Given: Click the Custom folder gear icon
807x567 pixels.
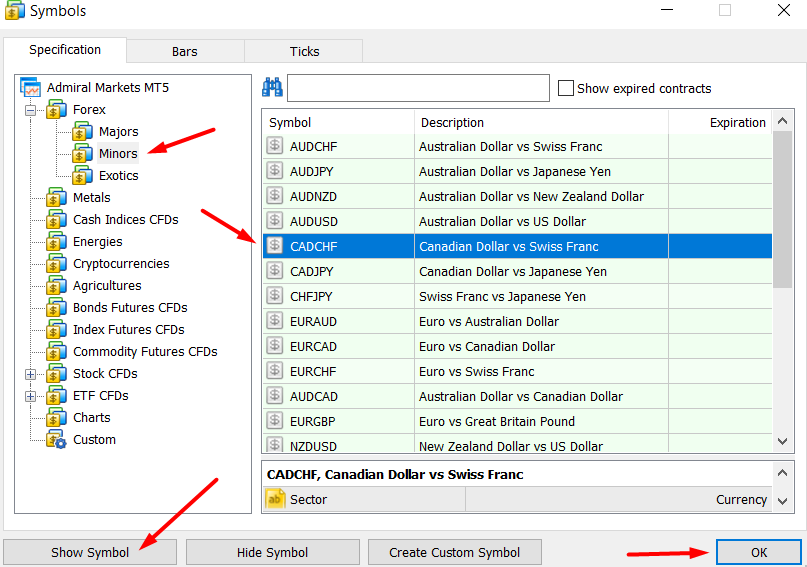Looking at the screenshot, I should (x=56, y=439).
